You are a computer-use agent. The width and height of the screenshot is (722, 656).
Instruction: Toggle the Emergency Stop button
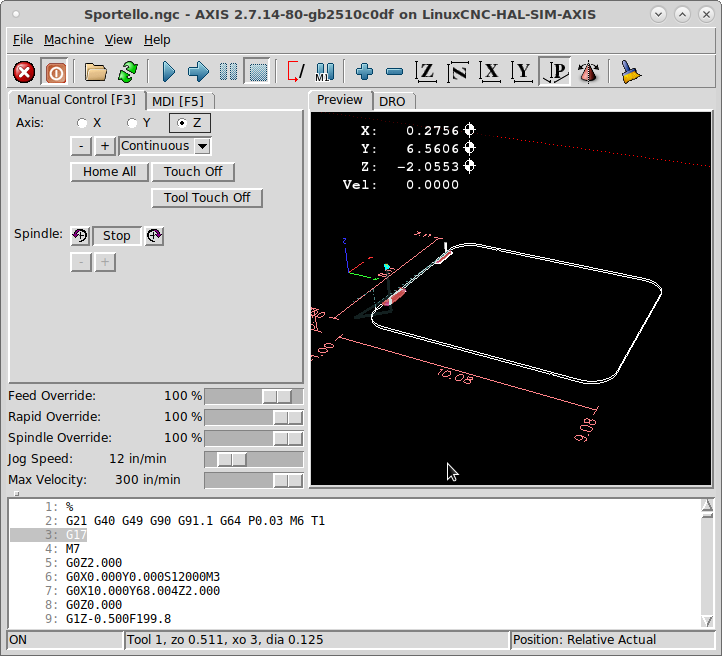(x=24, y=72)
